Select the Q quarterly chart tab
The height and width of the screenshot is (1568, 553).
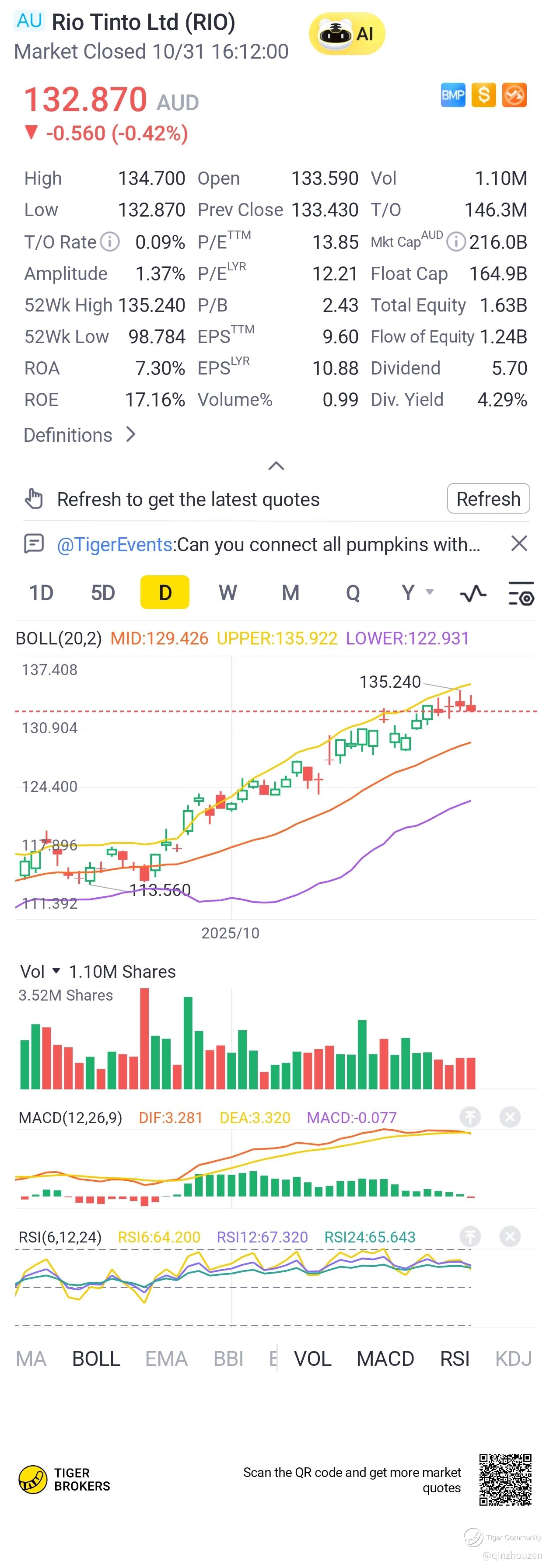coord(353,592)
